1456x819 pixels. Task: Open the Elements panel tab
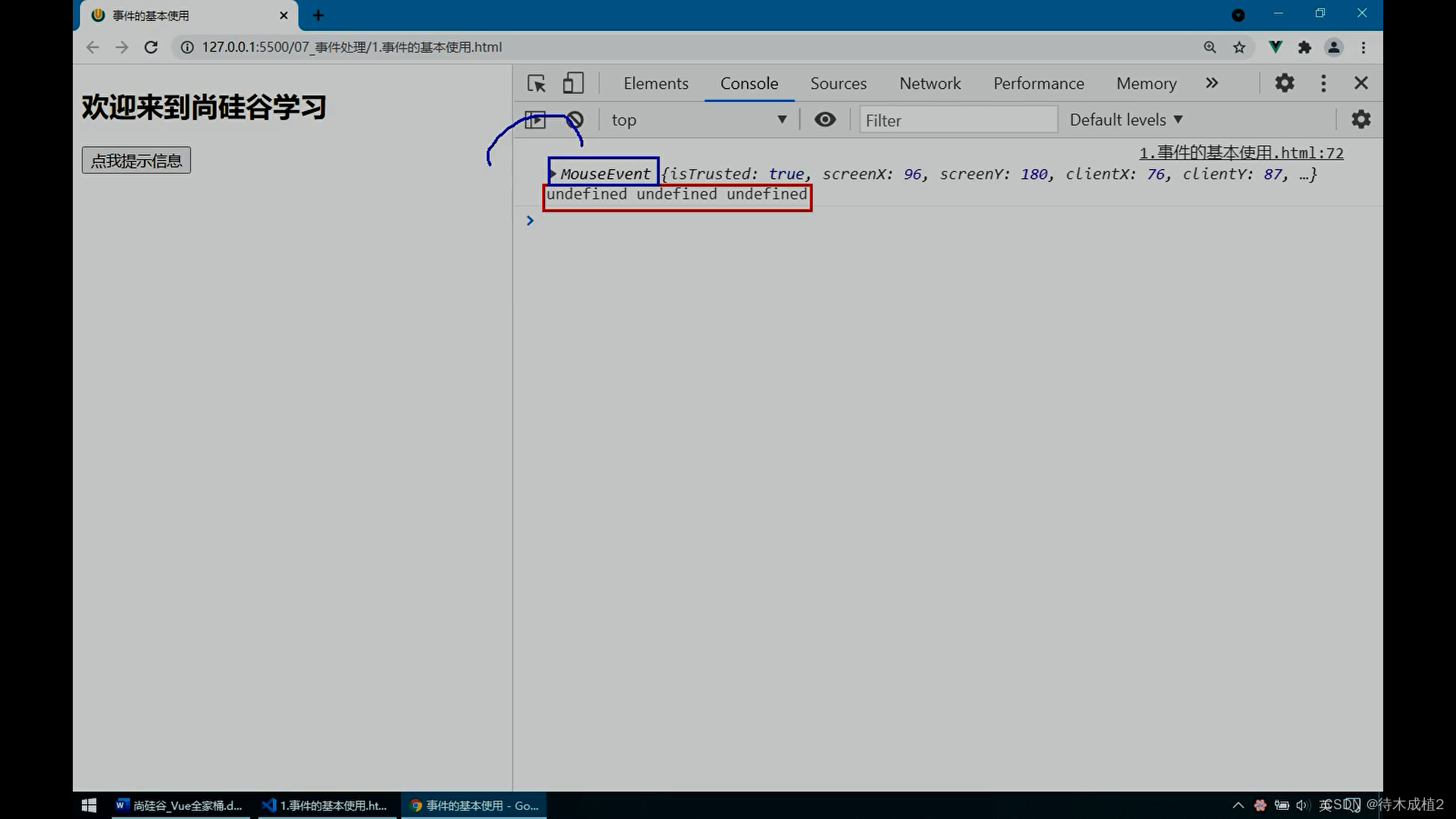click(x=656, y=83)
